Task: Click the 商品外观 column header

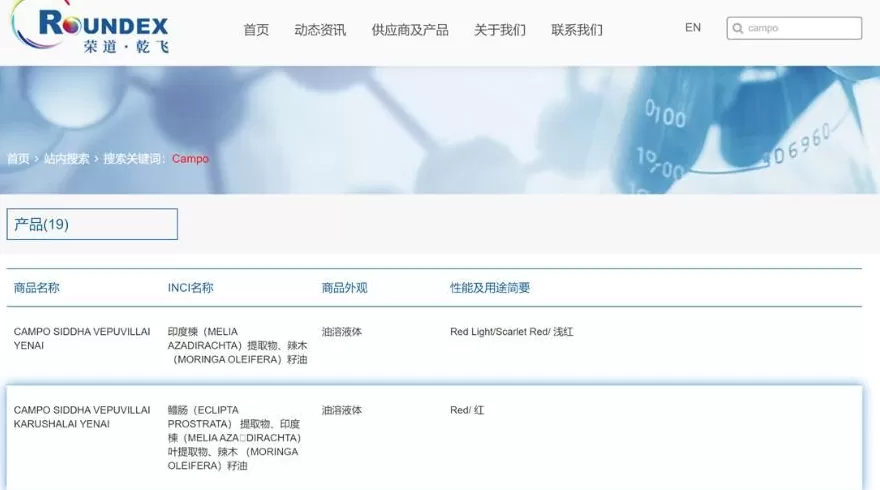Action: [x=344, y=288]
